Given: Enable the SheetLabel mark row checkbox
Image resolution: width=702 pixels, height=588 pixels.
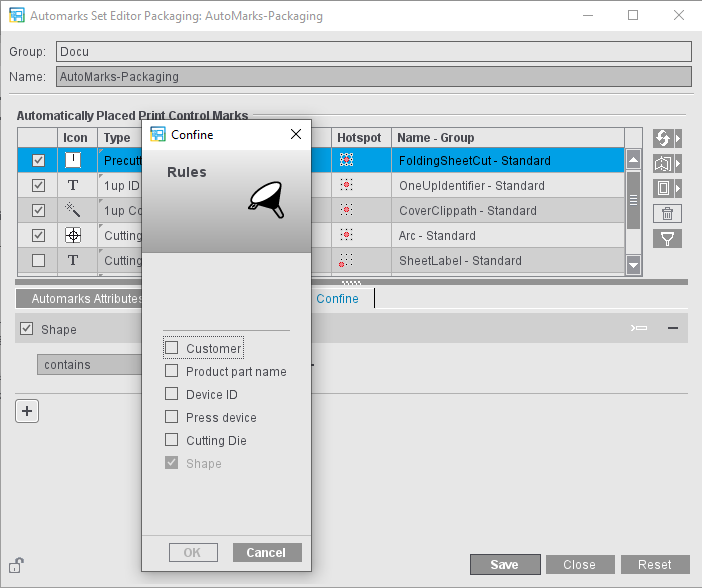Looking at the screenshot, I should click(38, 261).
